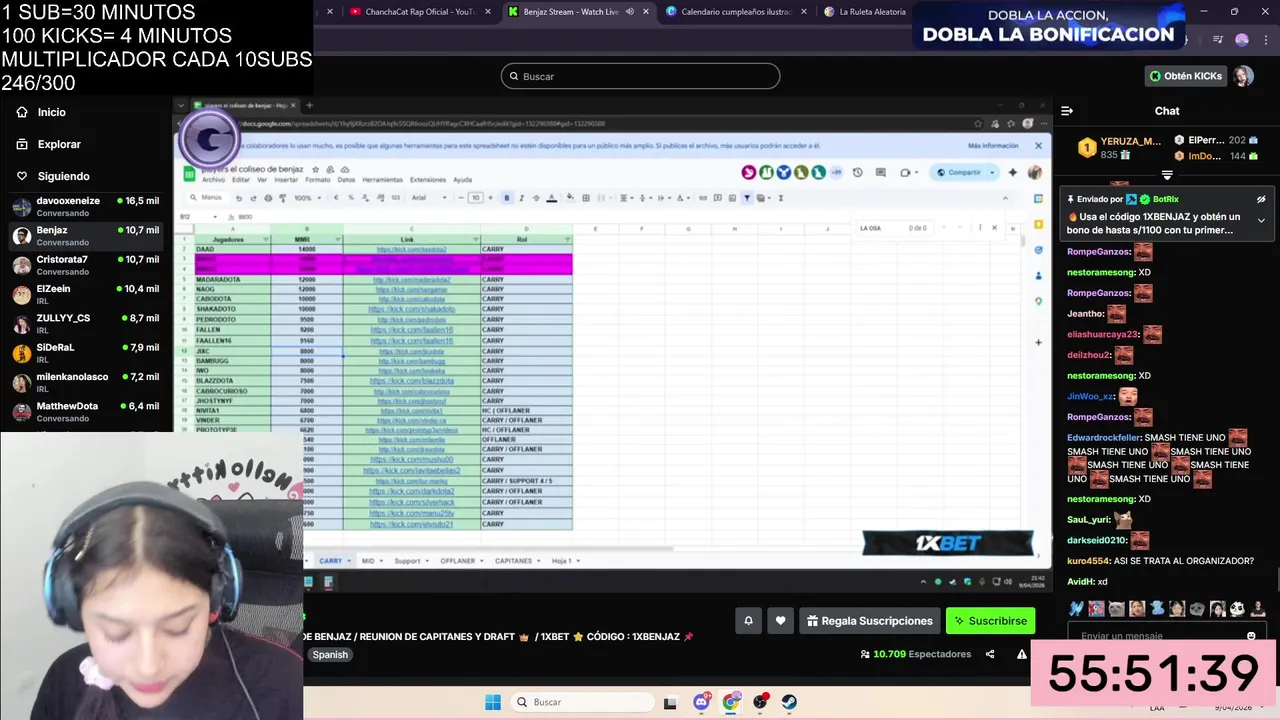This screenshot has height=720, width=1280.
Task: Open the emoji picker in message box
Action: point(1251,636)
